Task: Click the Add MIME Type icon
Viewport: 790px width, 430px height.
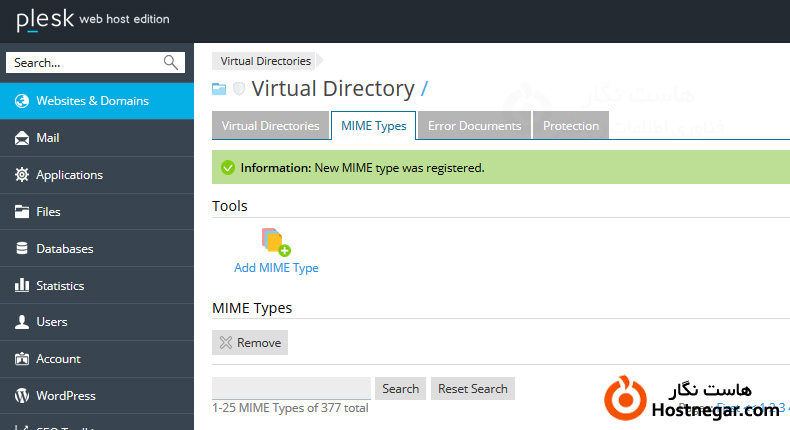Action: click(275, 243)
